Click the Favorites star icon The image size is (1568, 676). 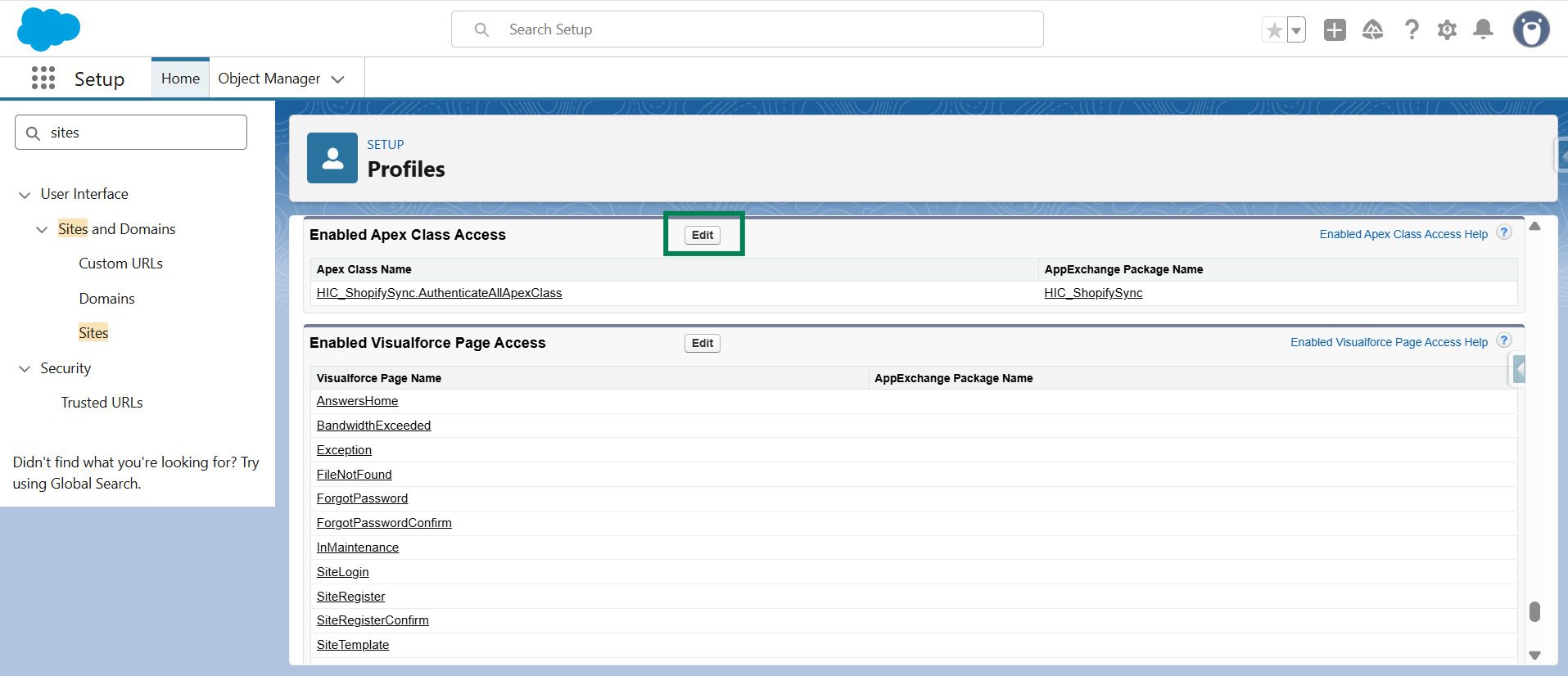pyautogui.click(x=1274, y=30)
